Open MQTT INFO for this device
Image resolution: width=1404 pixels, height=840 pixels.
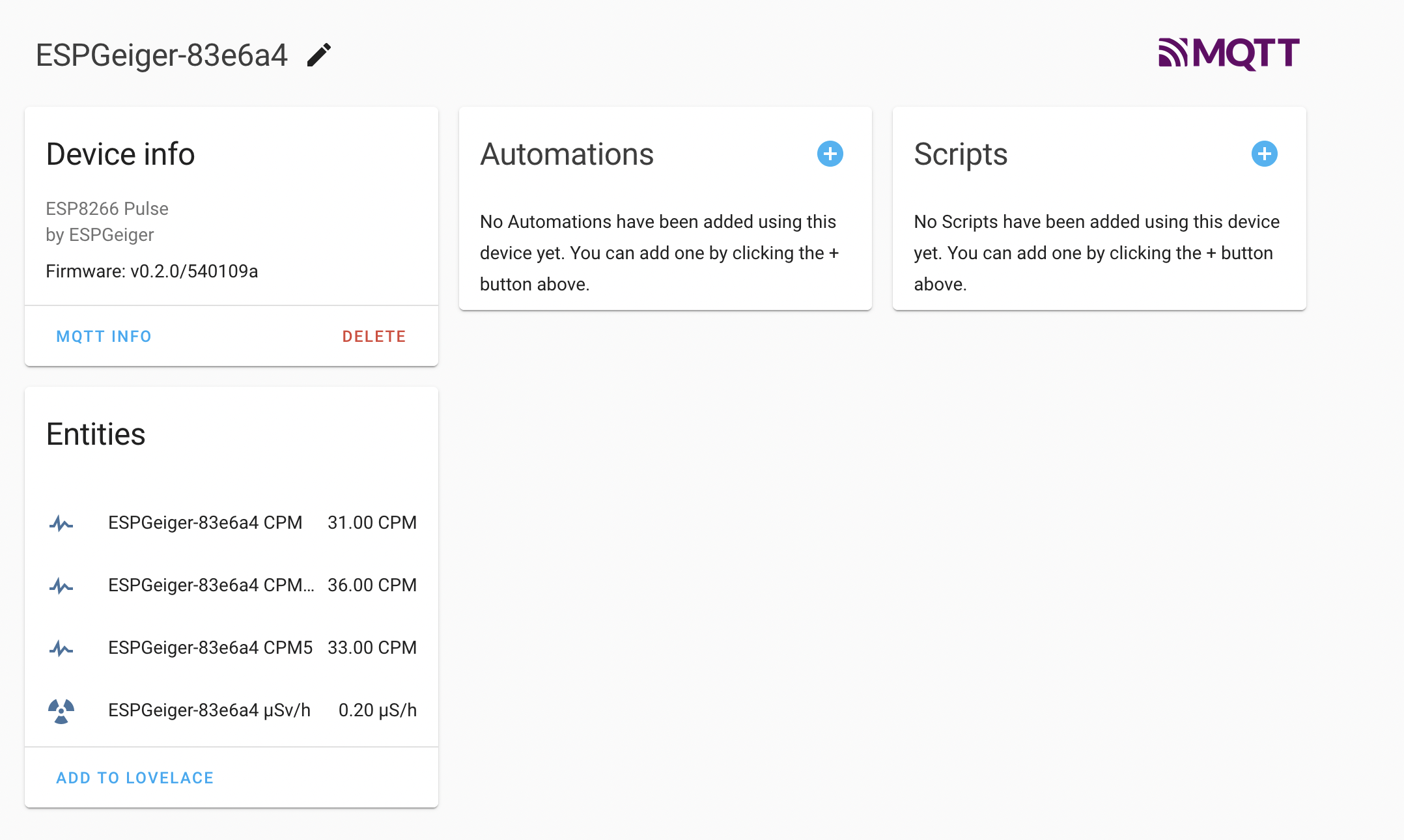104,337
